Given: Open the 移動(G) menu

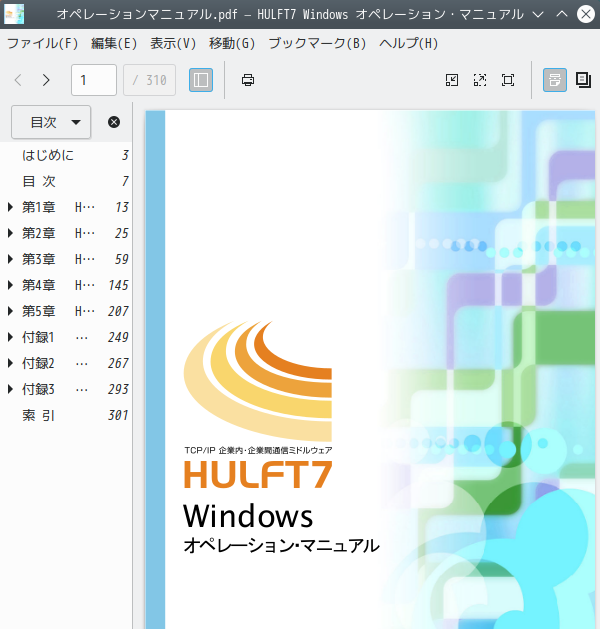Looking at the screenshot, I should click(232, 43).
